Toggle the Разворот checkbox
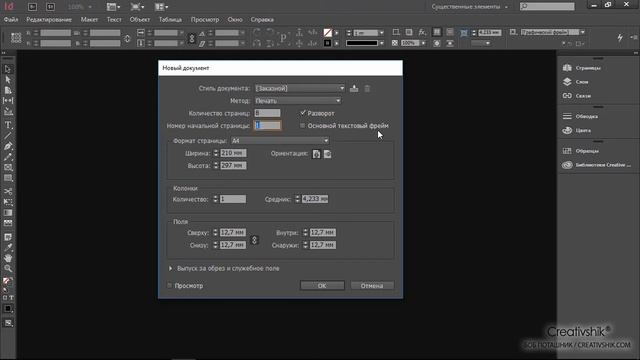 point(303,113)
